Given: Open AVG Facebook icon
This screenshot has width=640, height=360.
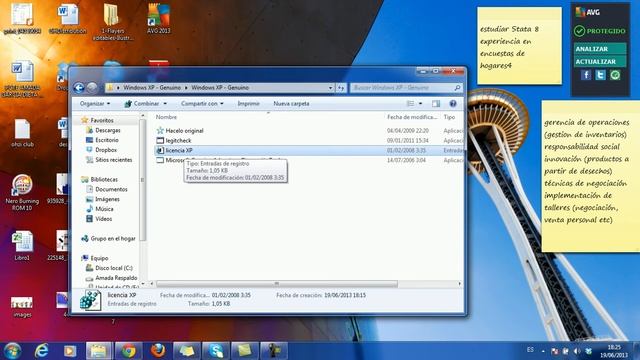Looking at the screenshot, I should pos(586,75).
